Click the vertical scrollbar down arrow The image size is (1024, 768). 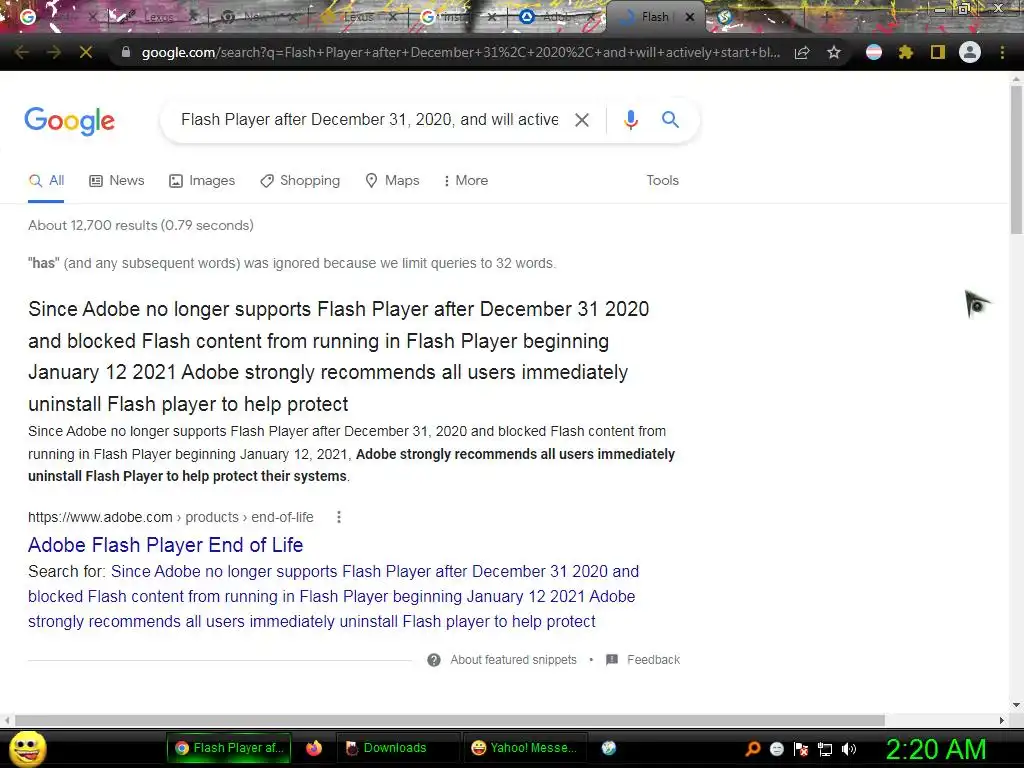pyautogui.click(x=1016, y=705)
